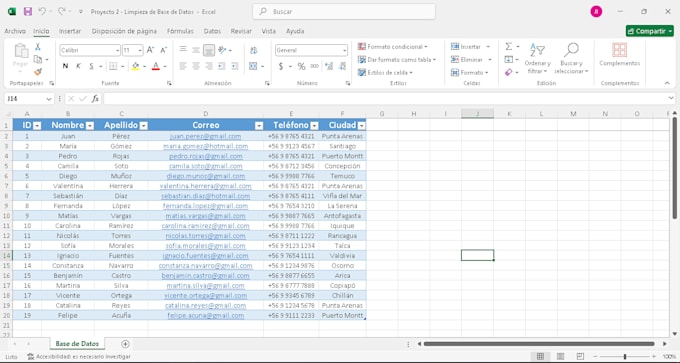
Task: Align cell text right
Action: tap(209, 66)
